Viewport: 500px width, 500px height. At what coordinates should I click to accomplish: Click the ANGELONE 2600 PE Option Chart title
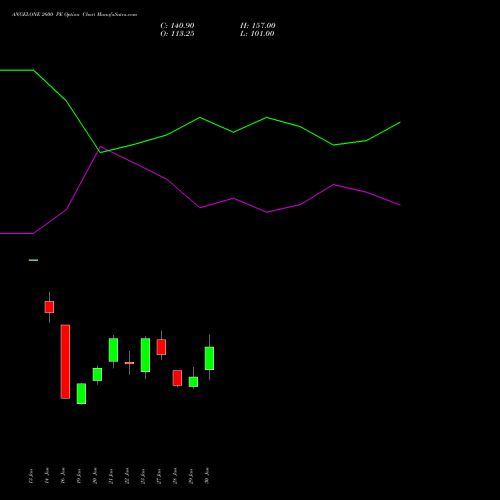tap(74, 15)
